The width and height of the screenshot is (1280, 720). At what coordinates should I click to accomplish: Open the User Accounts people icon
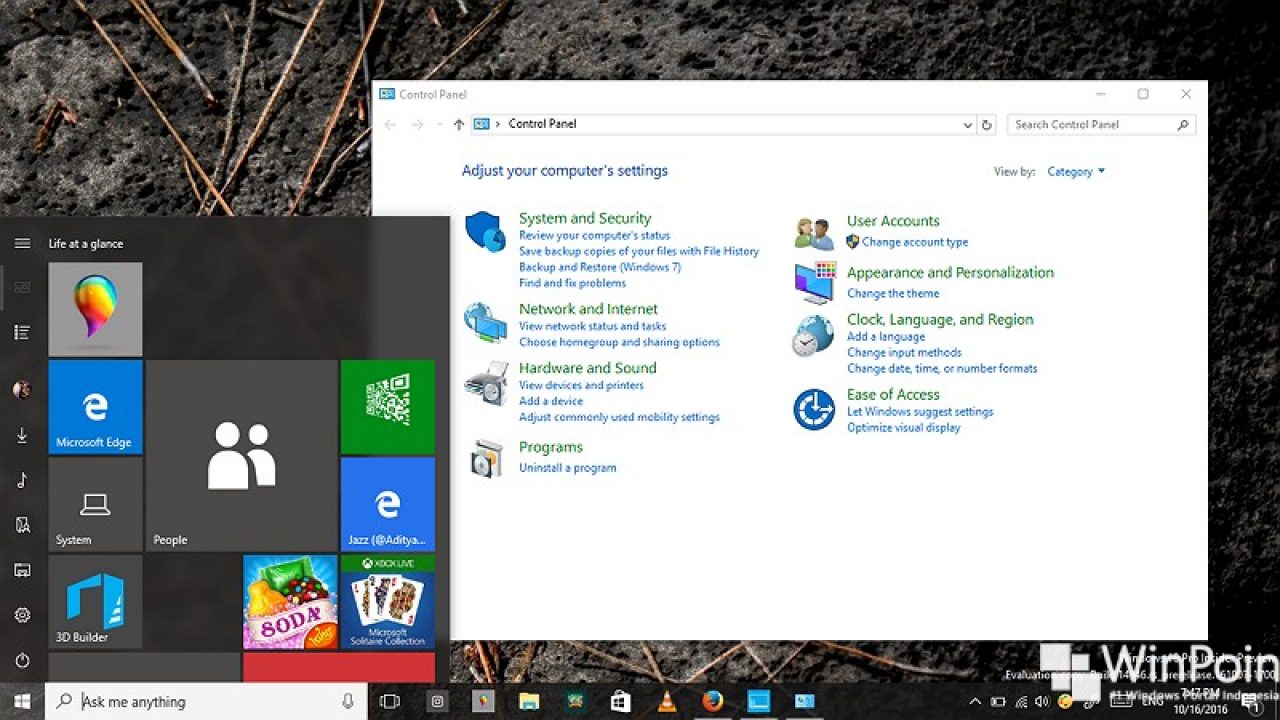pos(814,234)
